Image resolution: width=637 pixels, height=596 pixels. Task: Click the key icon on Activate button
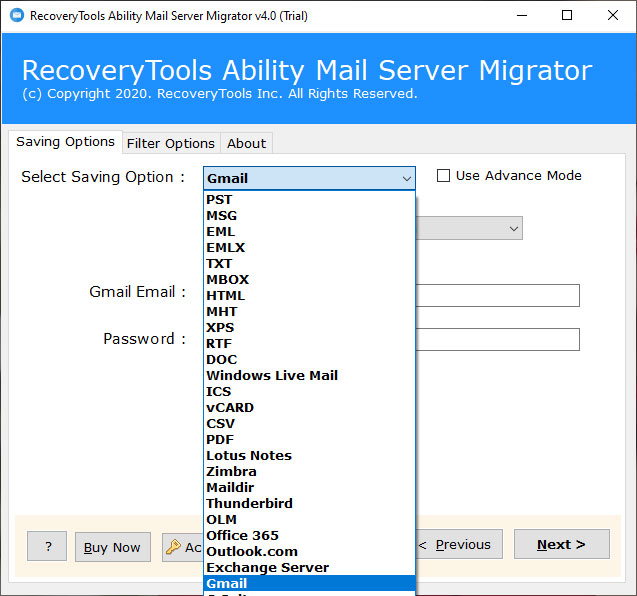(173, 547)
